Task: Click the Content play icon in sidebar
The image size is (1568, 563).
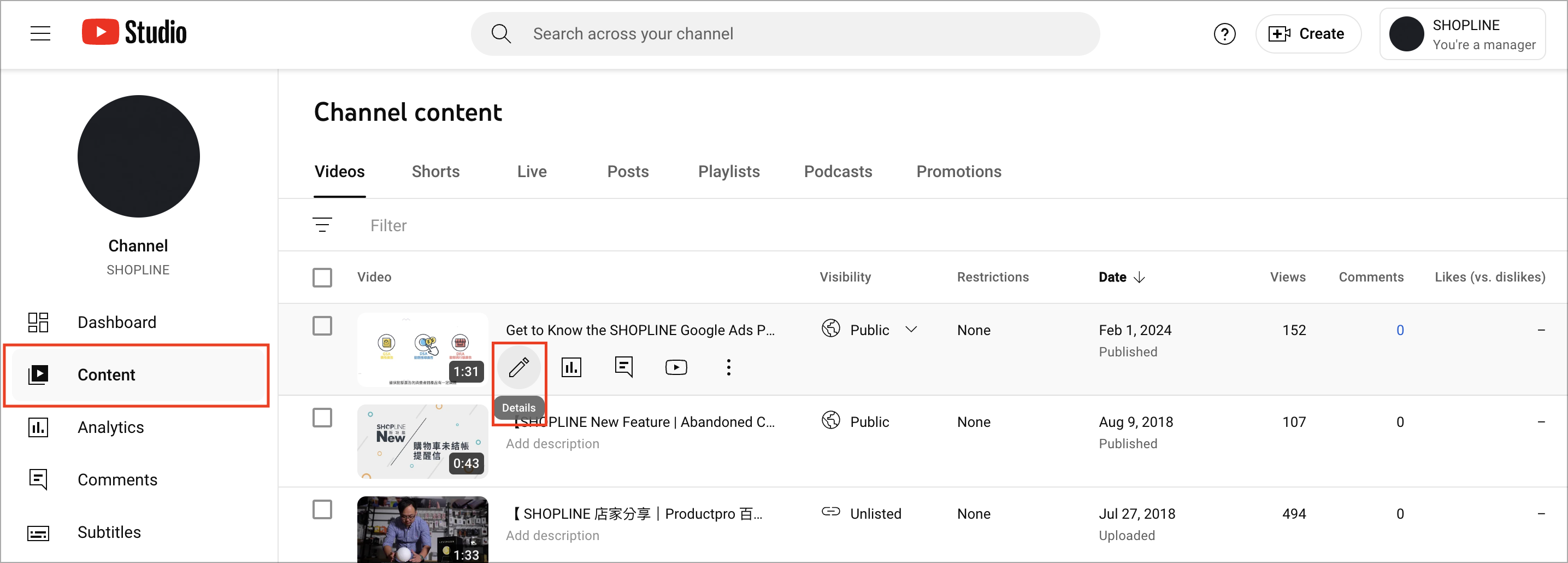Action: pyautogui.click(x=38, y=375)
